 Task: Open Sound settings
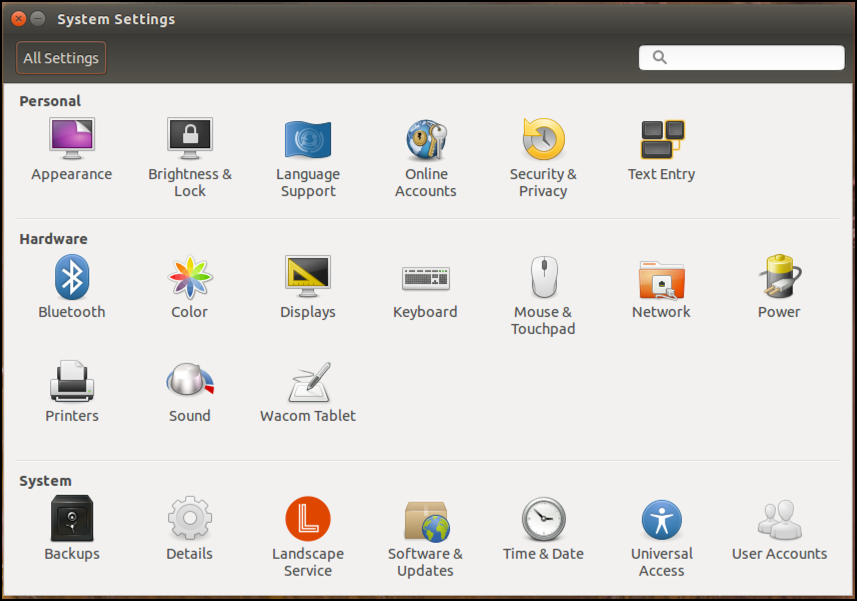click(189, 388)
